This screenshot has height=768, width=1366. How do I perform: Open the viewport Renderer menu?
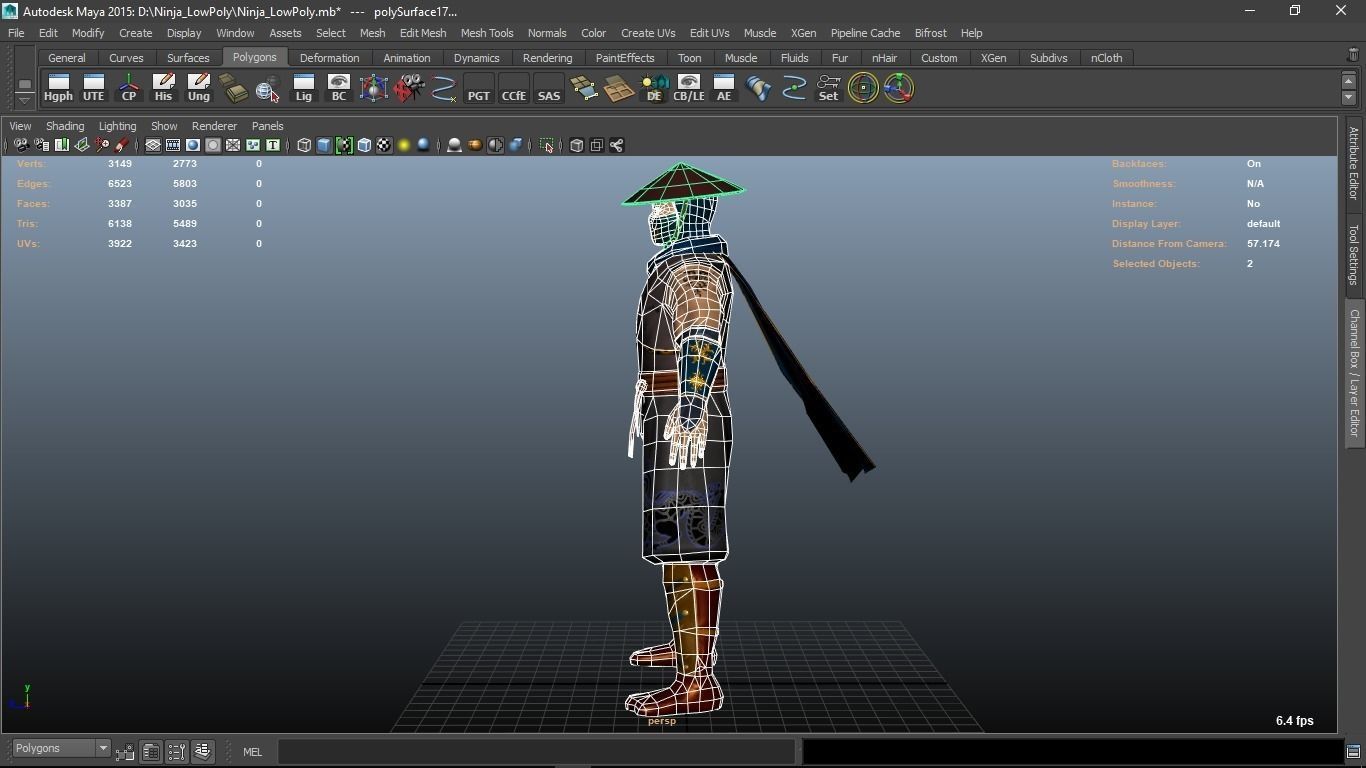coord(214,126)
